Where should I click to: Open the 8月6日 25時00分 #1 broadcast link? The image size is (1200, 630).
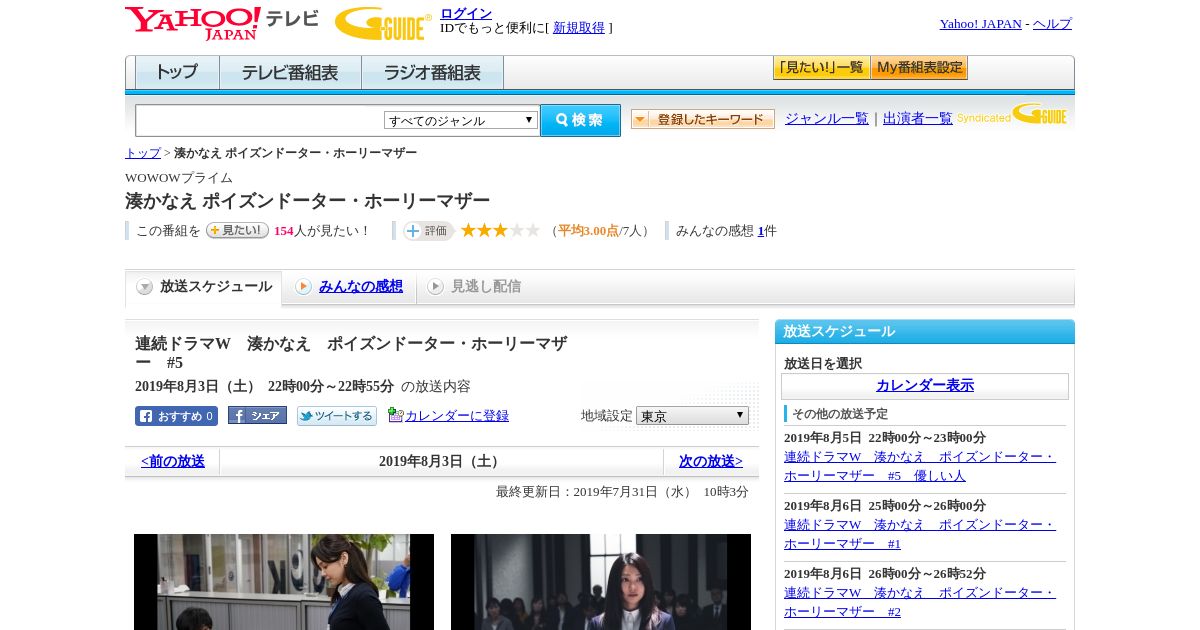920,534
